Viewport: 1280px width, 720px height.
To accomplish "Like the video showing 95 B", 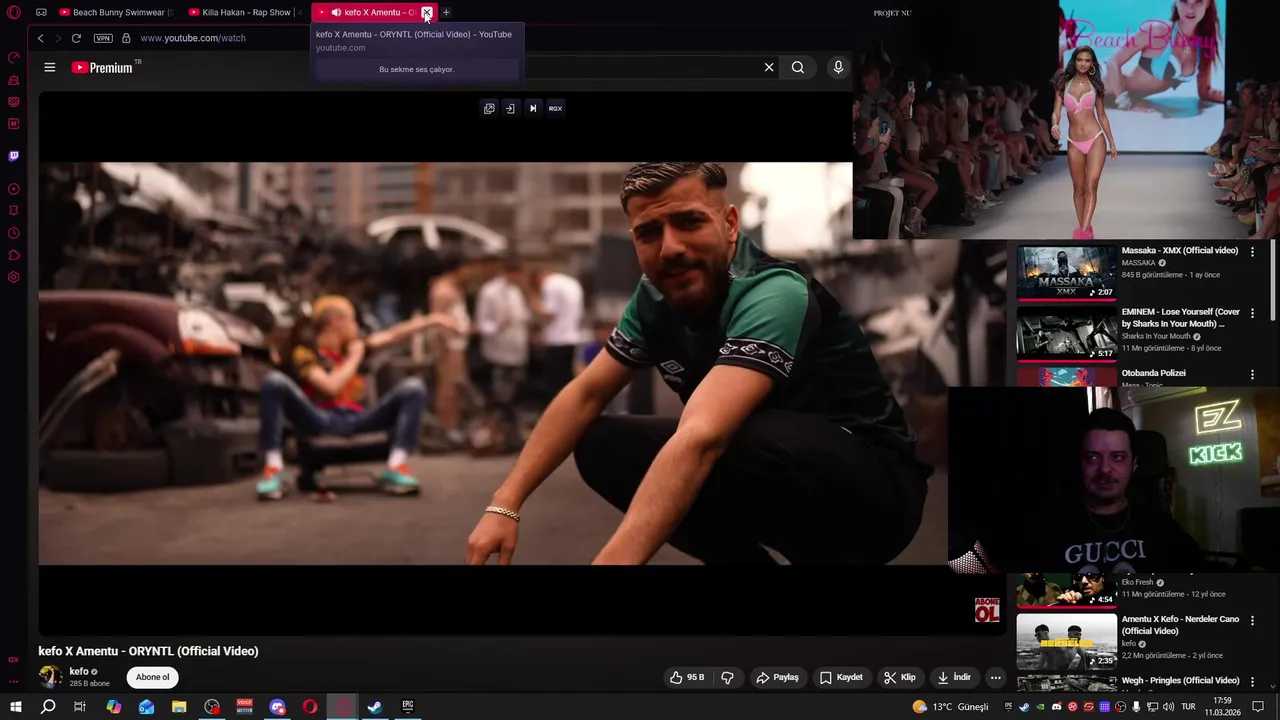I will point(687,677).
